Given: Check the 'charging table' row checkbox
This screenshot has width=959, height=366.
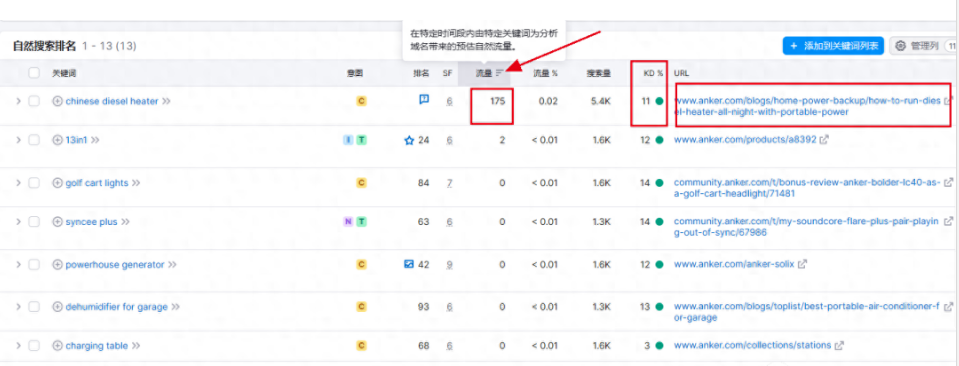Looking at the screenshot, I should (34, 346).
